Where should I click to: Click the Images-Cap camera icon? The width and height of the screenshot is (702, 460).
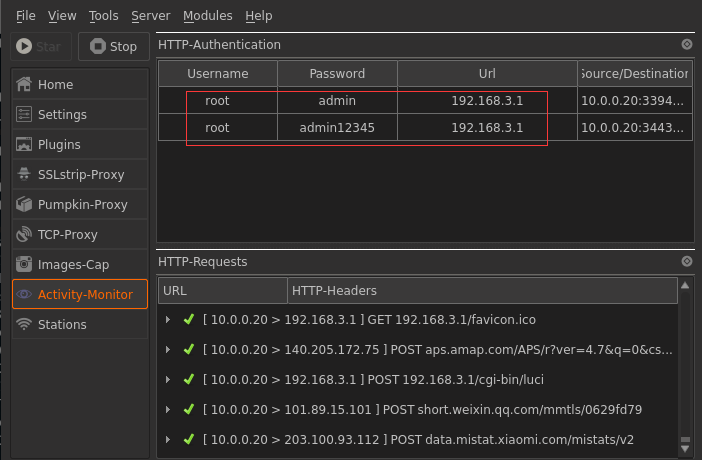click(x=24, y=265)
